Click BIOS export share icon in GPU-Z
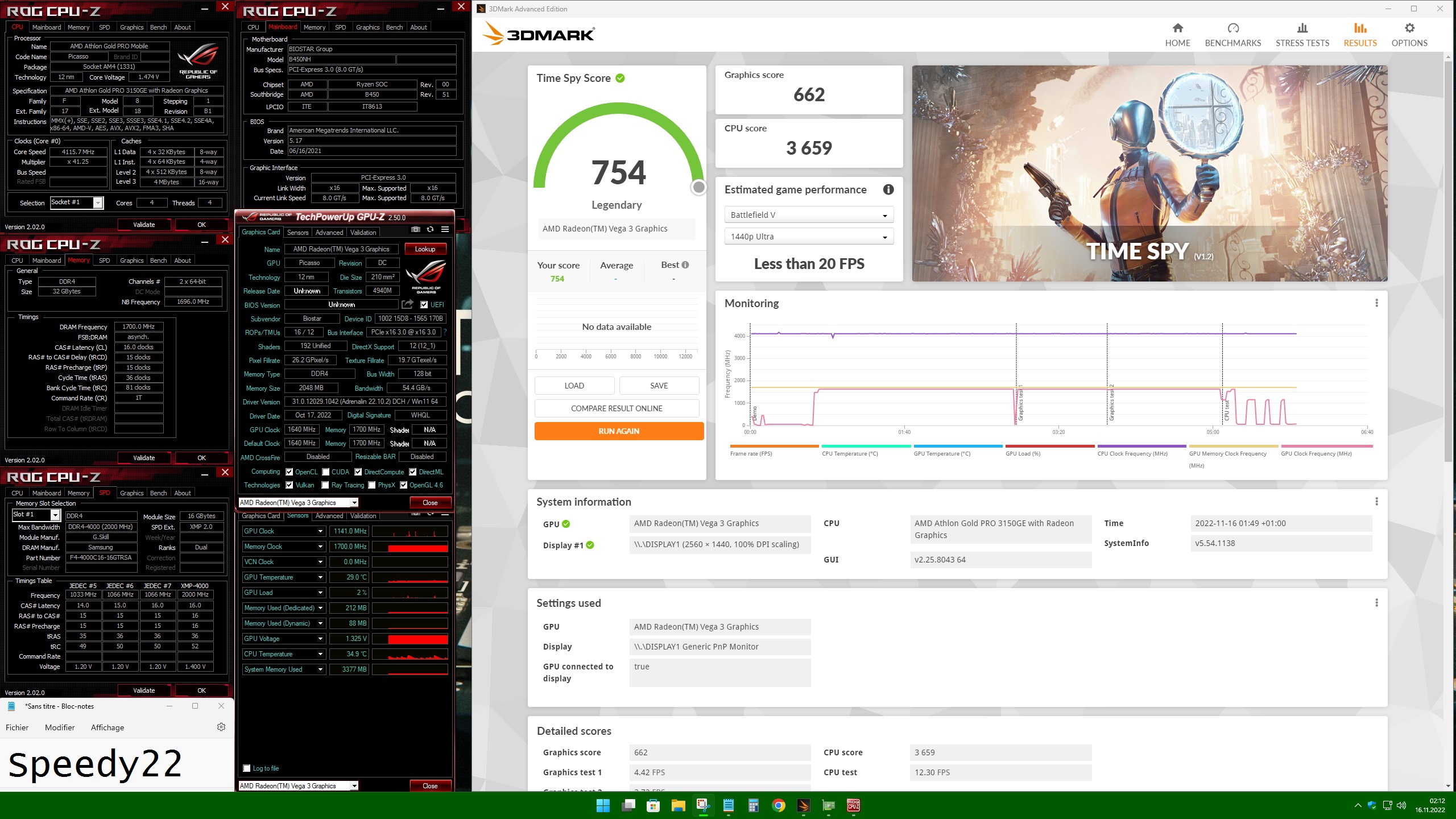The image size is (1456, 819). point(407,304)
